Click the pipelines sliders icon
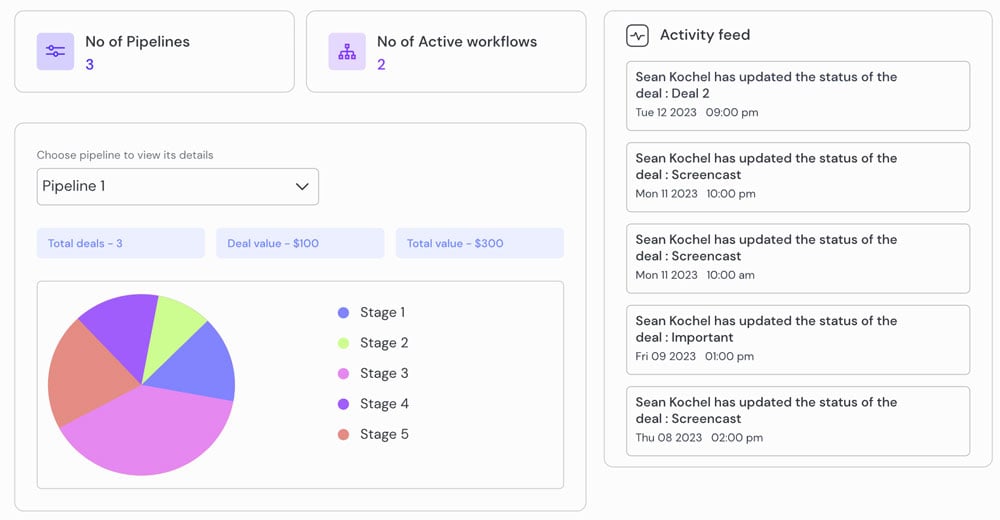 click(x=55, y=52)
